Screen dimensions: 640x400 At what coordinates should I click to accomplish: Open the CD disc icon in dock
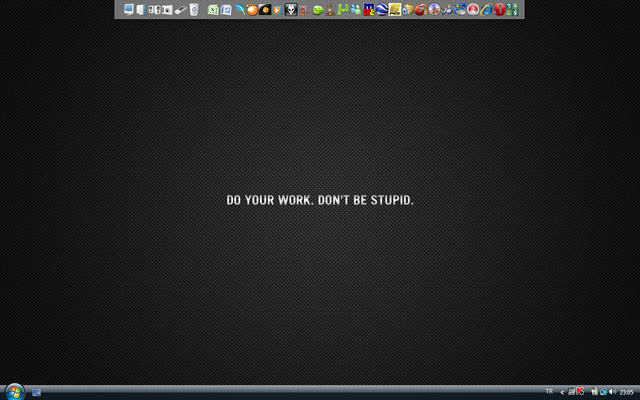click(434, 9)
